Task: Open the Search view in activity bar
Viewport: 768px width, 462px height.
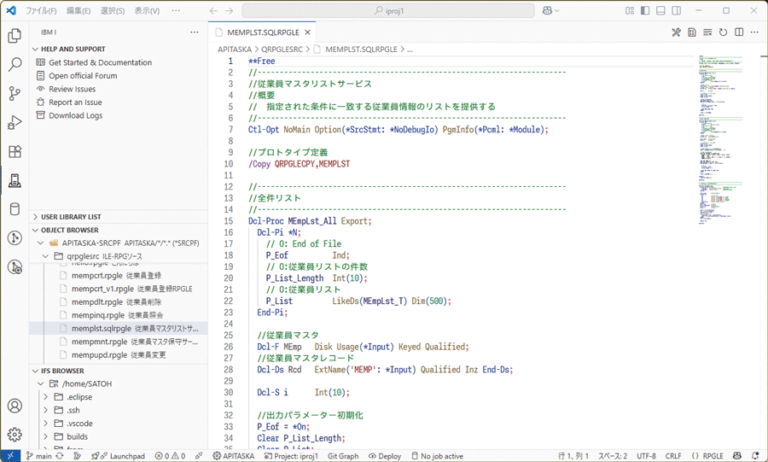Action: tap(15, 64)
